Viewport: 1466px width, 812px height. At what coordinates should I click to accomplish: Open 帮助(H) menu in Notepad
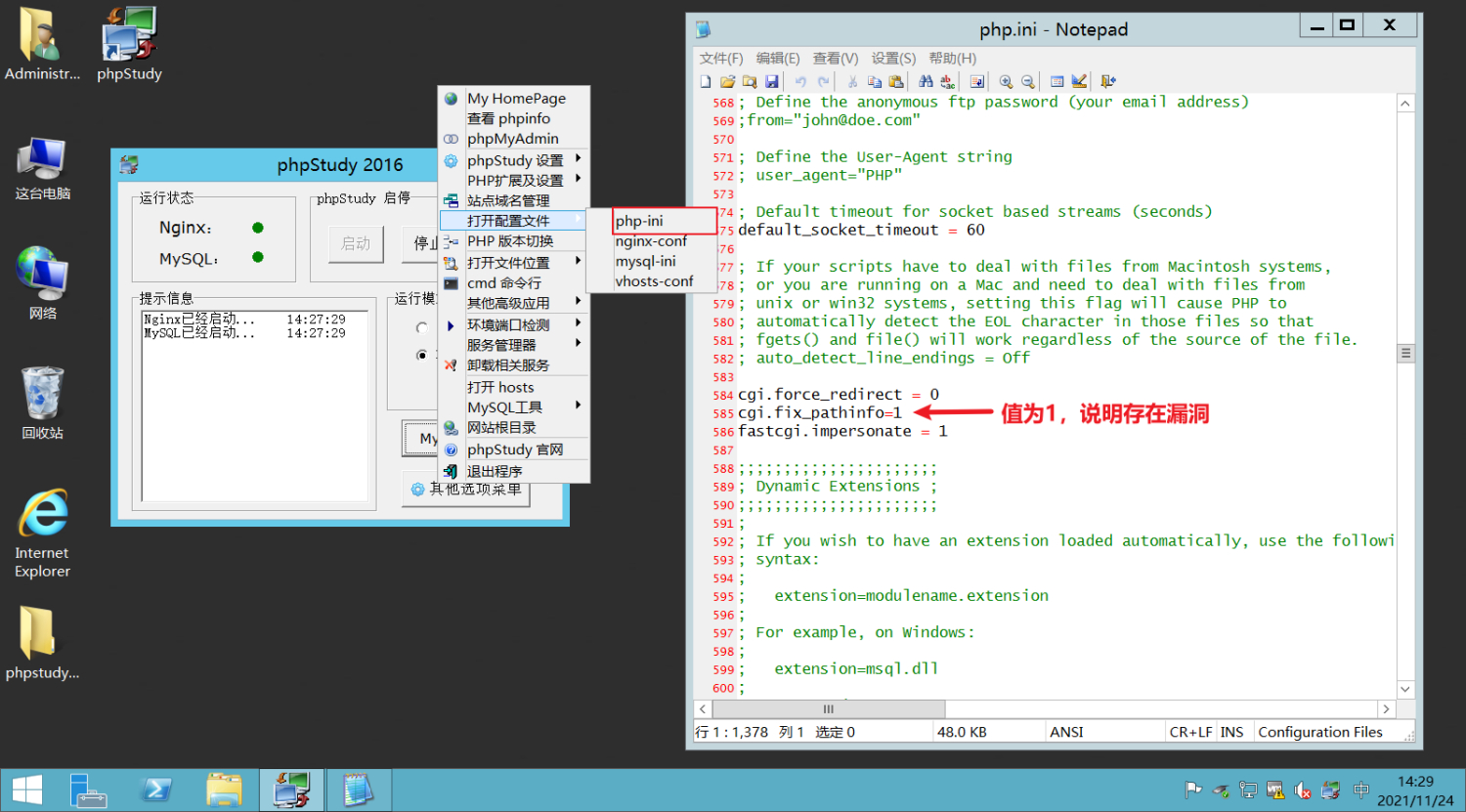coord(953,59)
